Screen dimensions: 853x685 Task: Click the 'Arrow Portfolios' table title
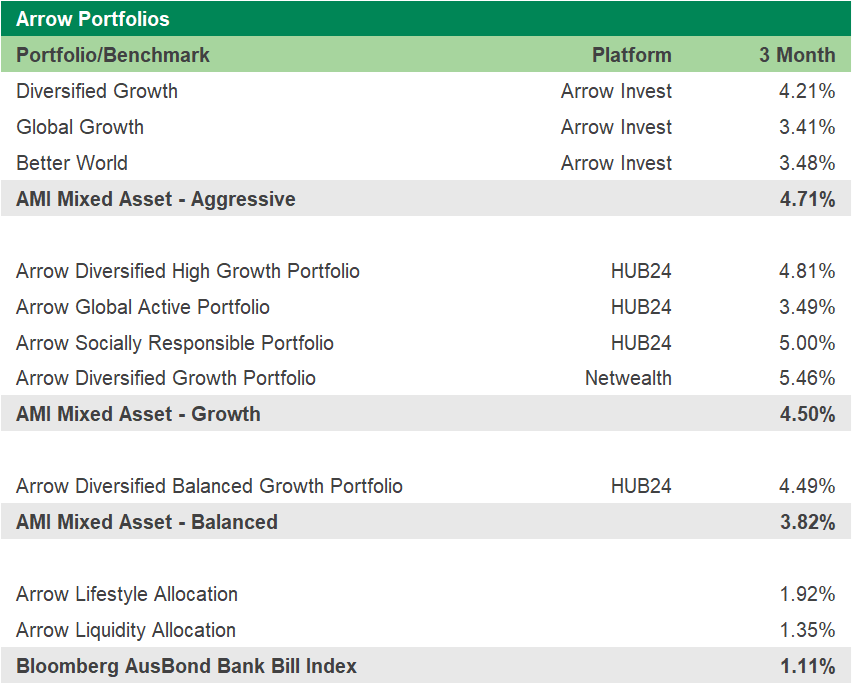click(92, 19)
